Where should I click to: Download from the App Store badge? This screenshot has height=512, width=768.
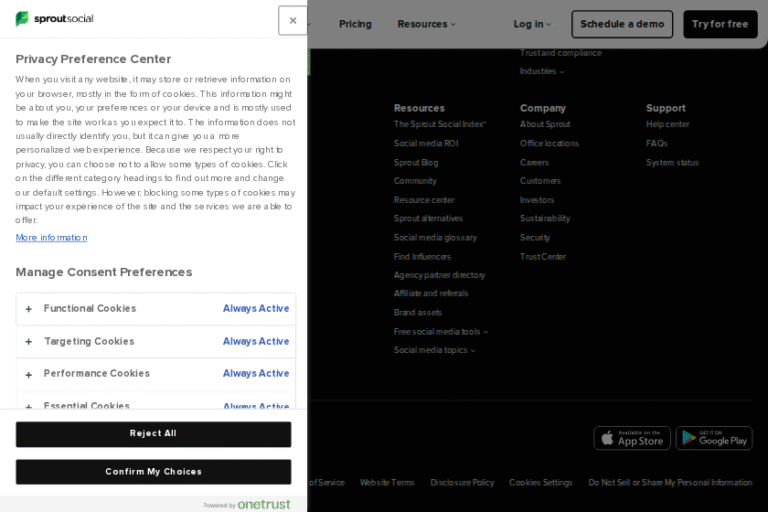click(x=632, y=438)
